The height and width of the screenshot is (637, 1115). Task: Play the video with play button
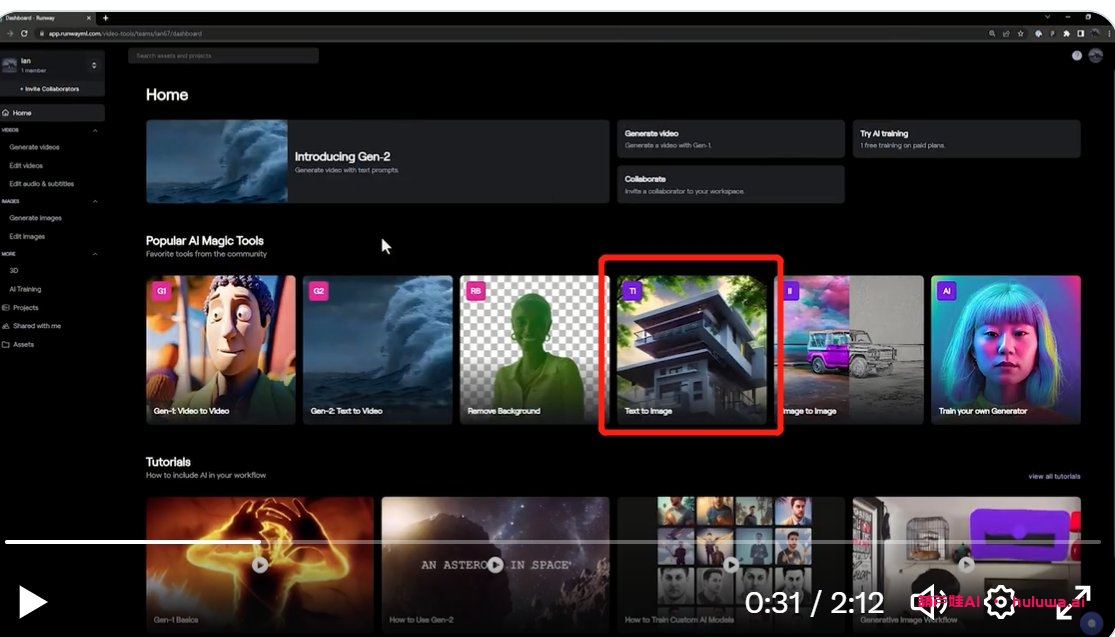pyautogui.click(x=32, y=601)
